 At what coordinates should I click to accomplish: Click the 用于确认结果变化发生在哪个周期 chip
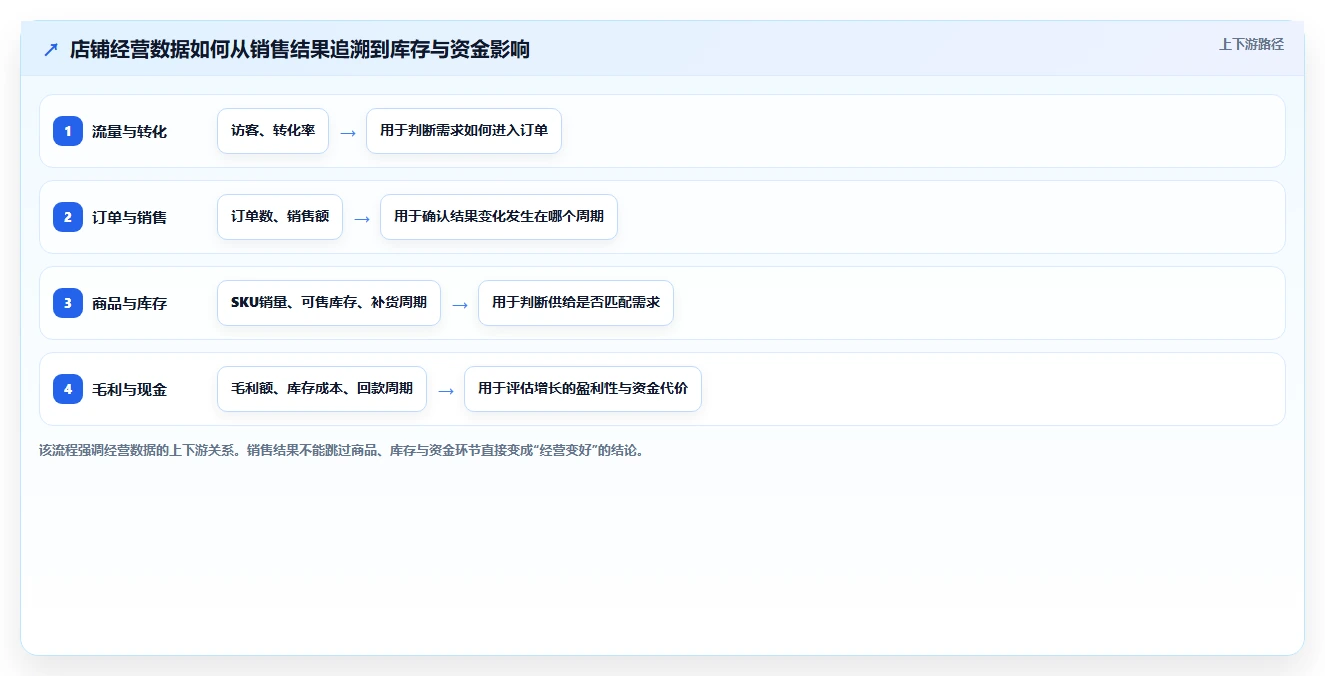pos(499,217)
